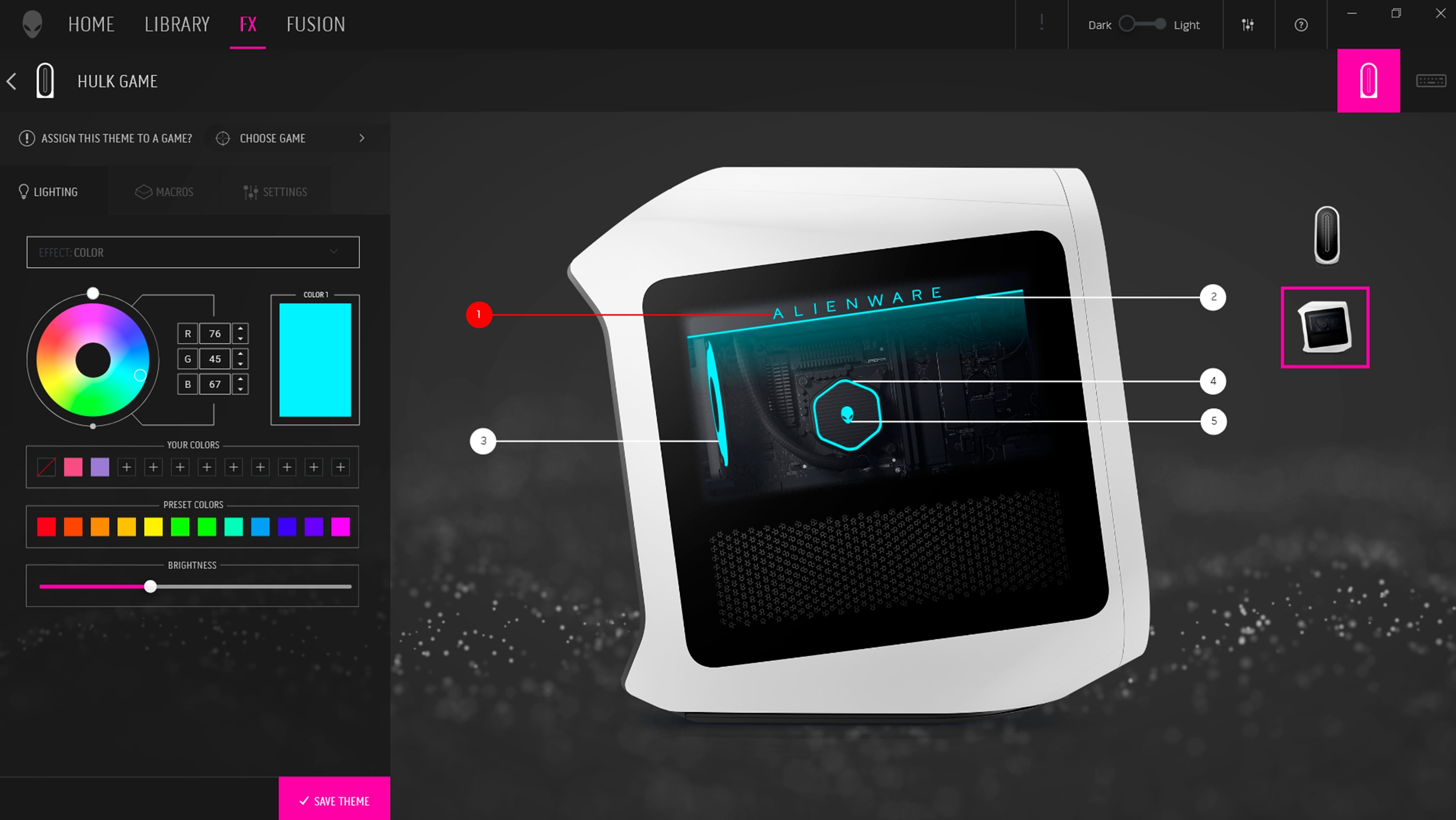This screenshot has height=820, width=1456.
Task: Click the desktop PC thumbnail icon
Action: (x=1324, y=327)
